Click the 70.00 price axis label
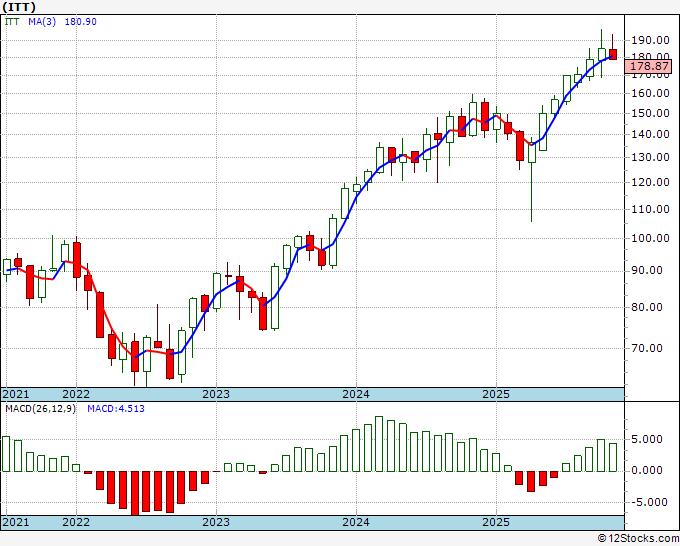680x546 pixels. (x=653, y=348)
